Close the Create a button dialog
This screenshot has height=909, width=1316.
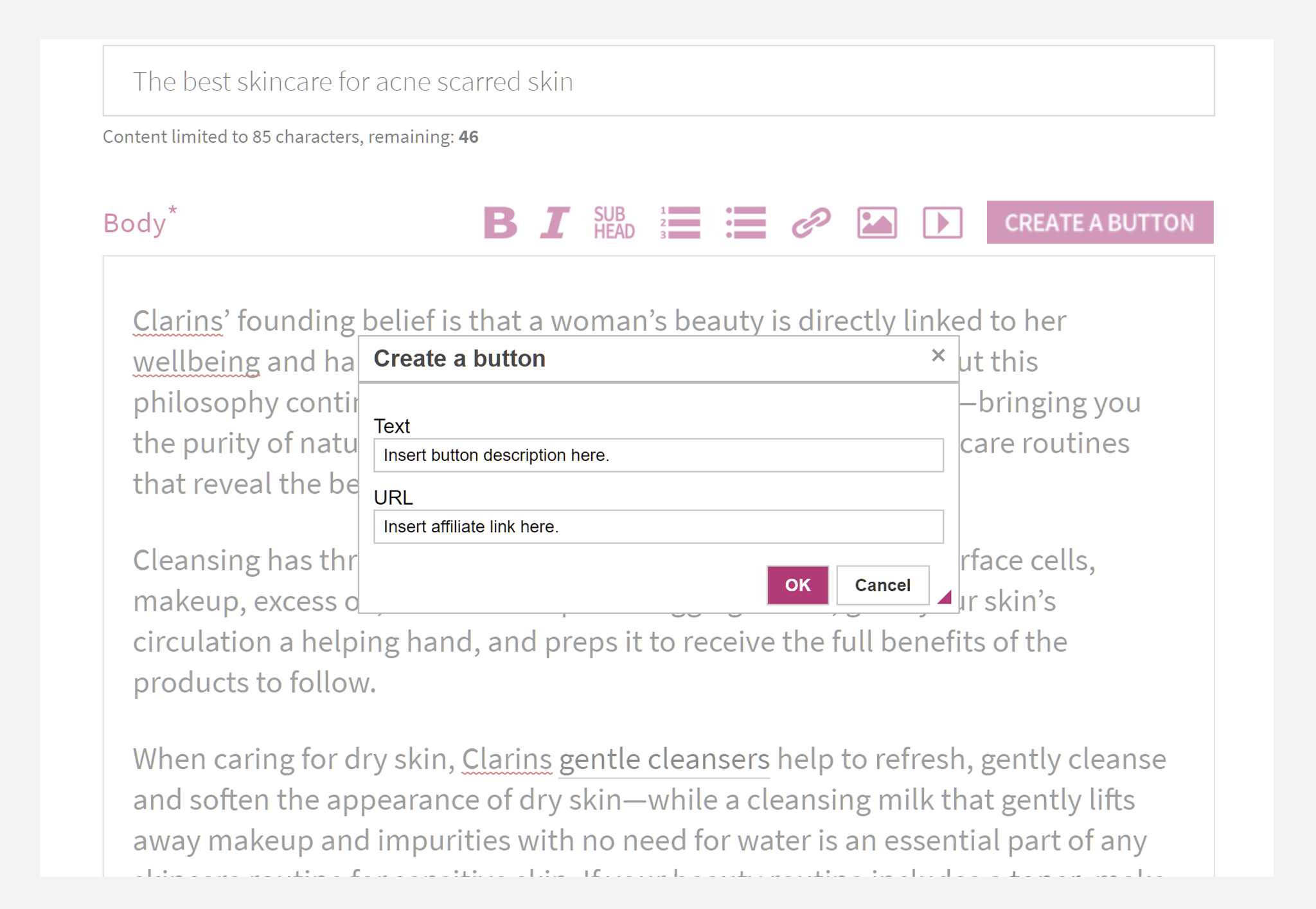(x=938, y=355)
